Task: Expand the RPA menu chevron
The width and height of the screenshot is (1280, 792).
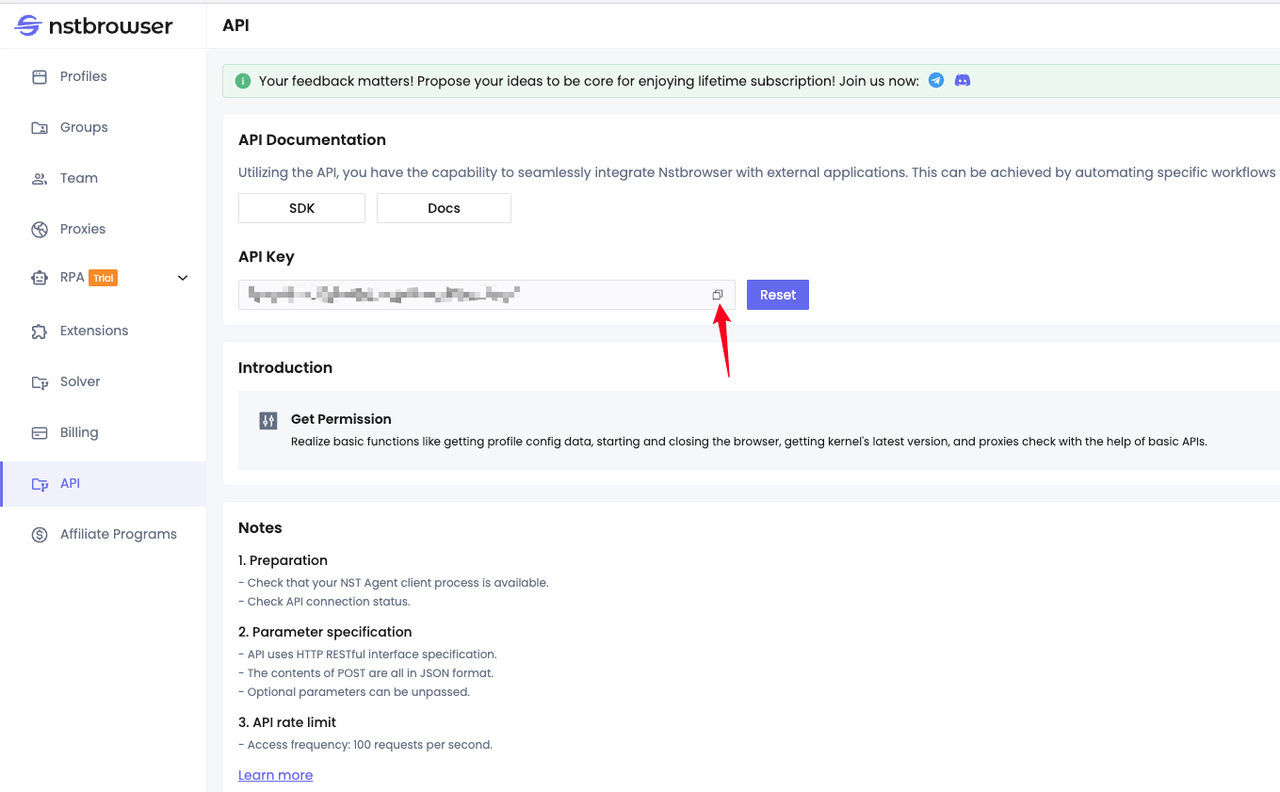Action: coord(183,278)
